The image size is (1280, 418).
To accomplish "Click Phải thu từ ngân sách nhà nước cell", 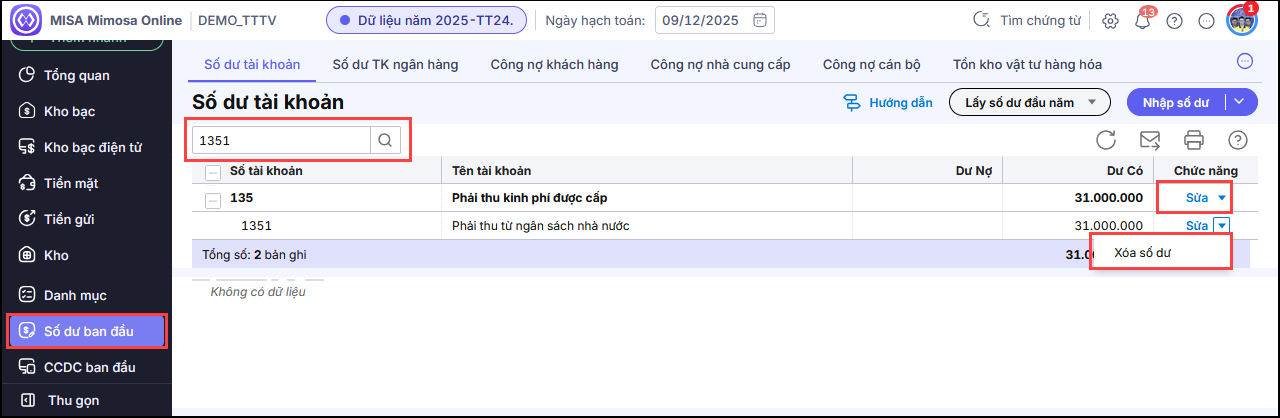I will [x=540, y=226].
